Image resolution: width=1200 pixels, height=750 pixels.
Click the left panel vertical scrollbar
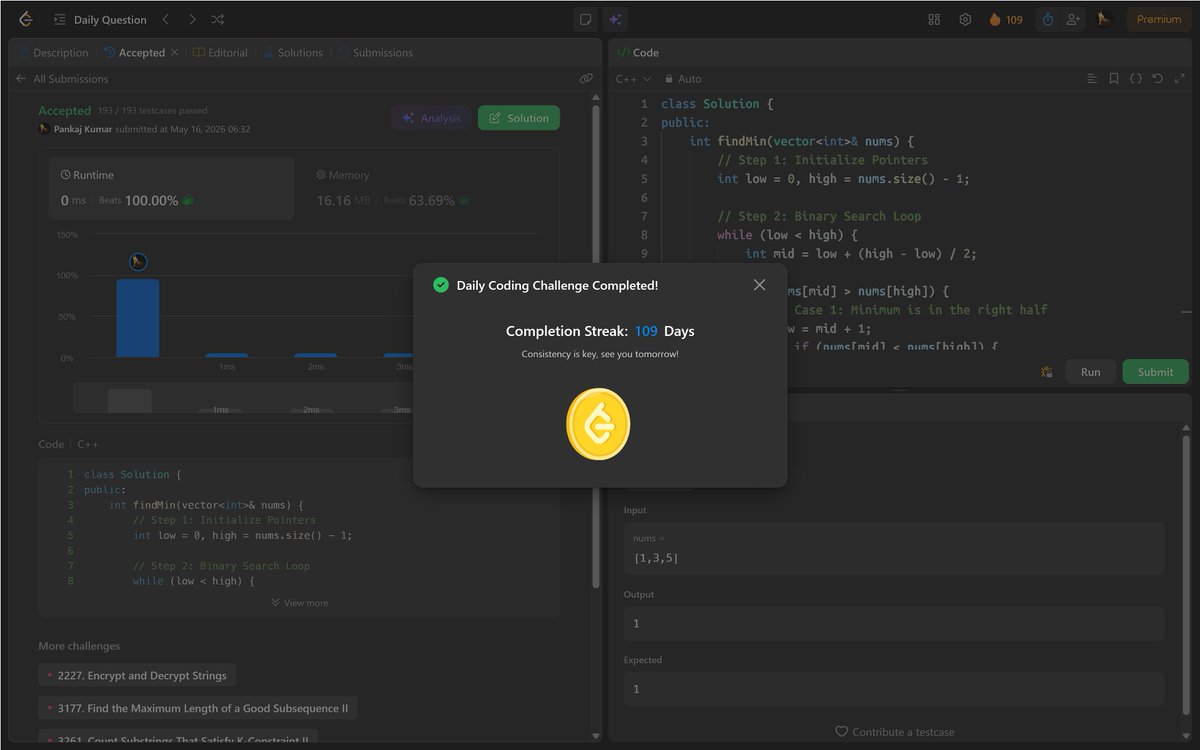[597, 345]
